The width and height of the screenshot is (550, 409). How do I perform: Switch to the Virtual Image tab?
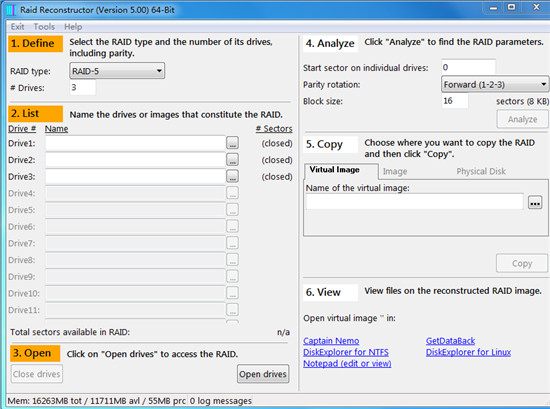click(335, 170)
